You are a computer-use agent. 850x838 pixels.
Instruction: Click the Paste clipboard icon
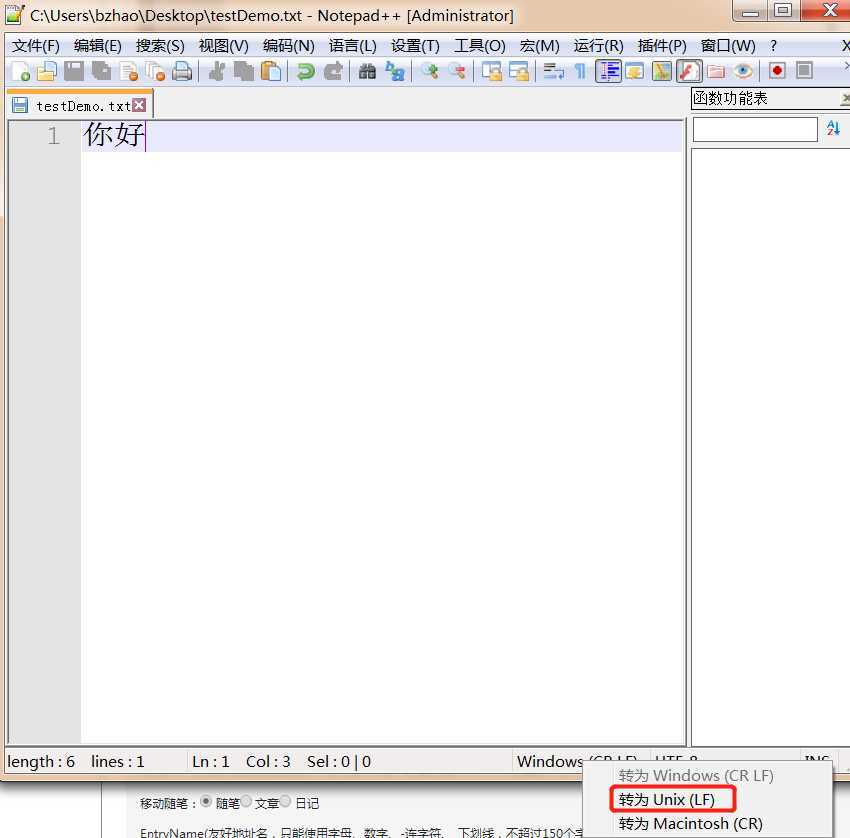tap(271, 71)
